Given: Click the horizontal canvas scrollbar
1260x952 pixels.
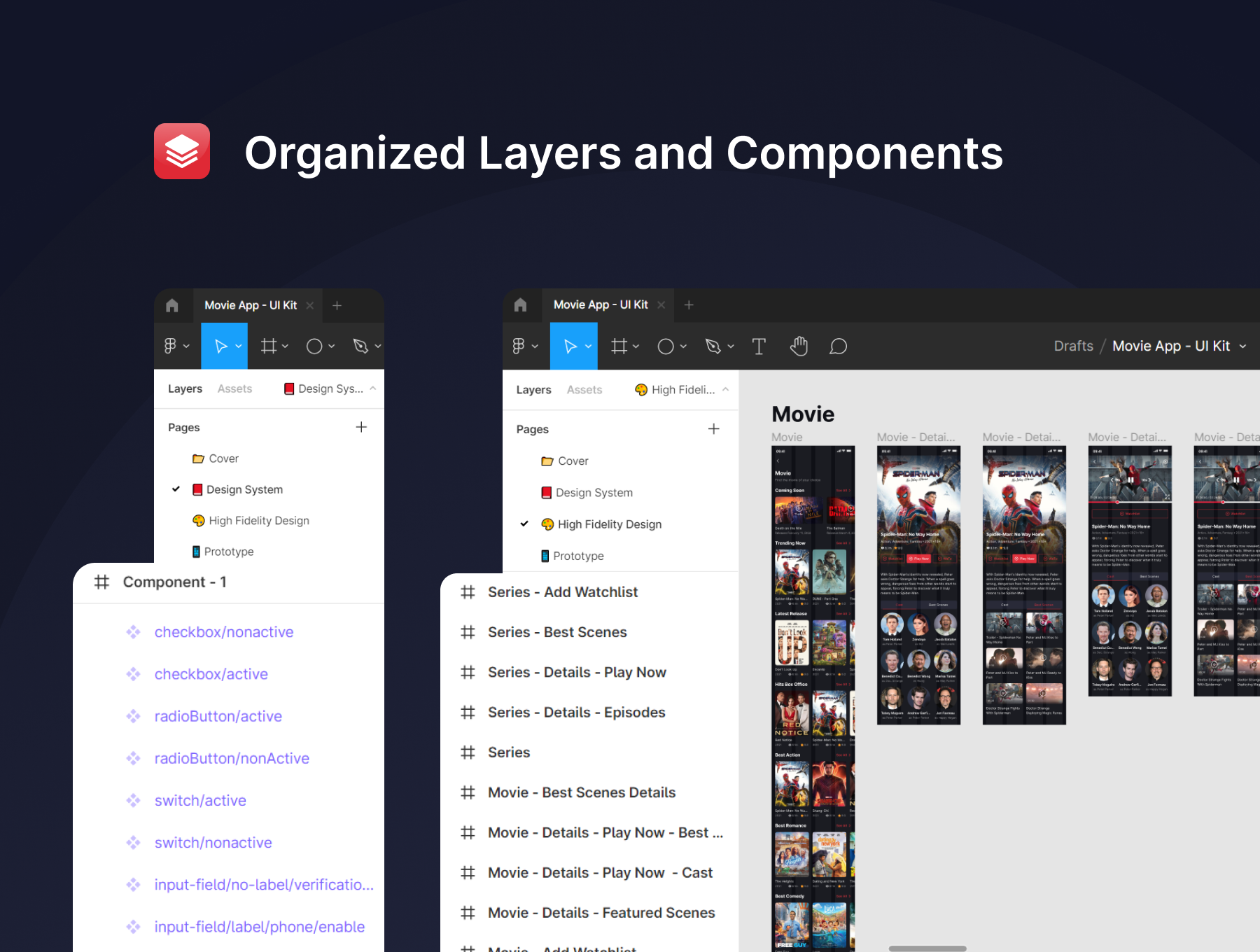Looking at the screenshot, I should [x=927, y=948].
